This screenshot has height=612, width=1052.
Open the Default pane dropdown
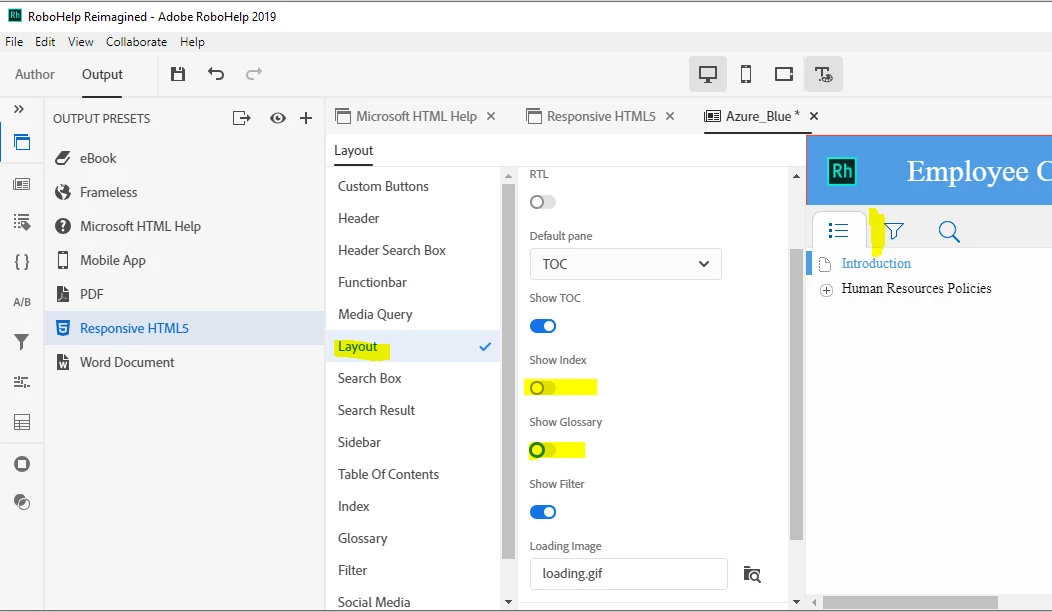click(x=625, y=264)
